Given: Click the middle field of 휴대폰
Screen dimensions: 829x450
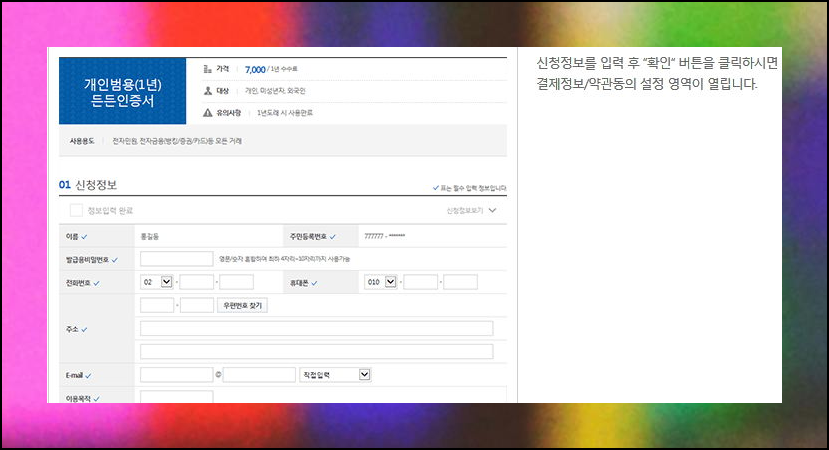Looking at the screenshot, I should [x=421, y=282].
